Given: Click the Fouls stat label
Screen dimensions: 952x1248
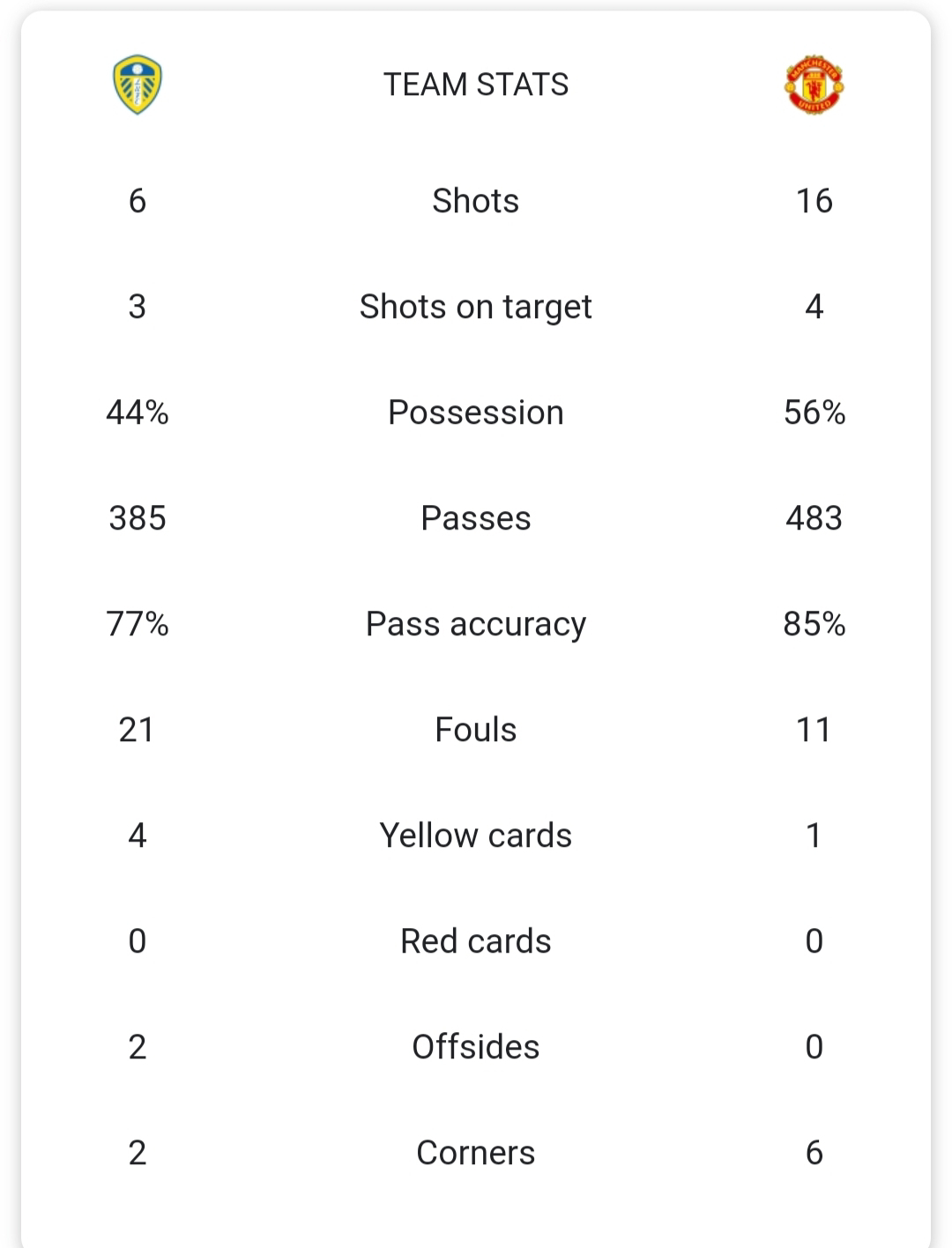Looking at the screenshot, I should (x=476, y=730).
